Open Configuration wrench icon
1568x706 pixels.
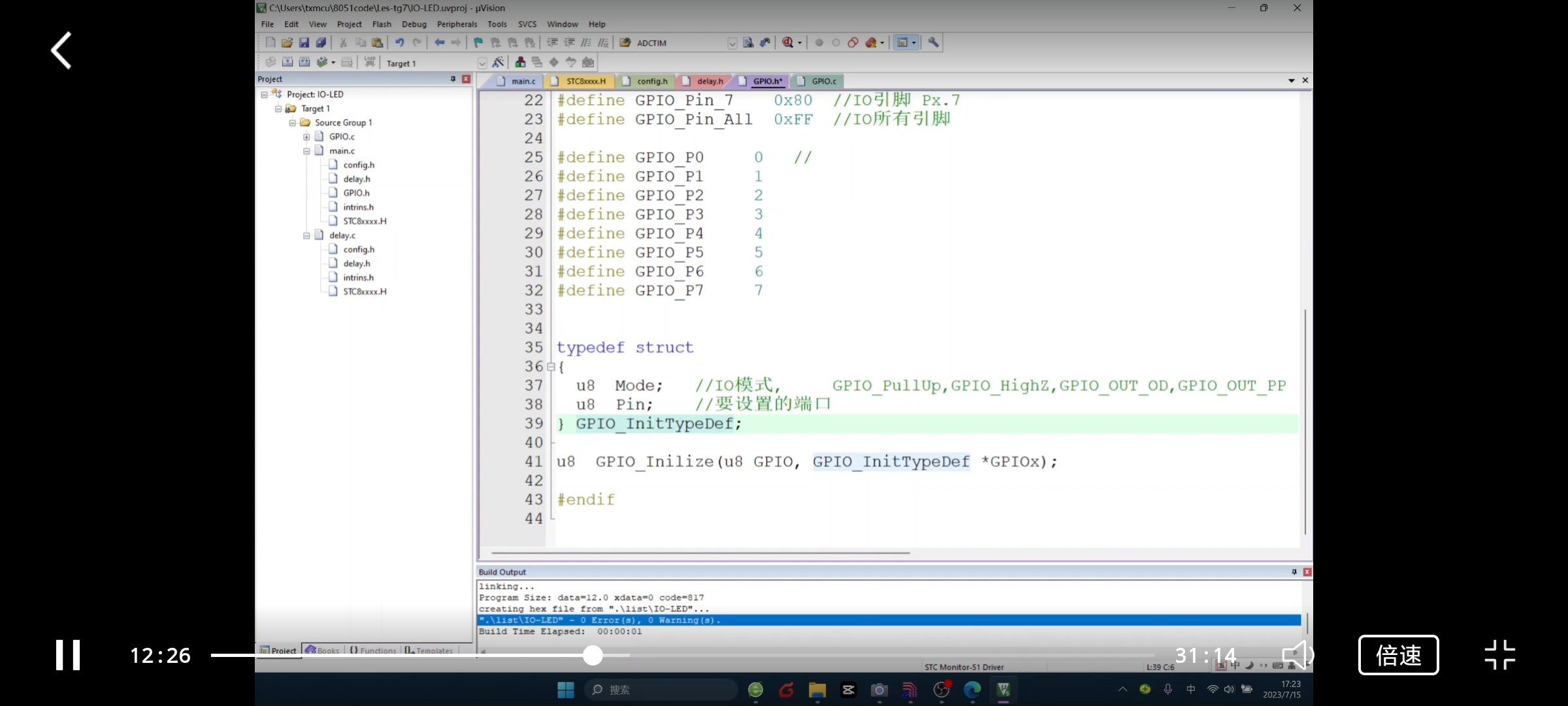point(934,42)
